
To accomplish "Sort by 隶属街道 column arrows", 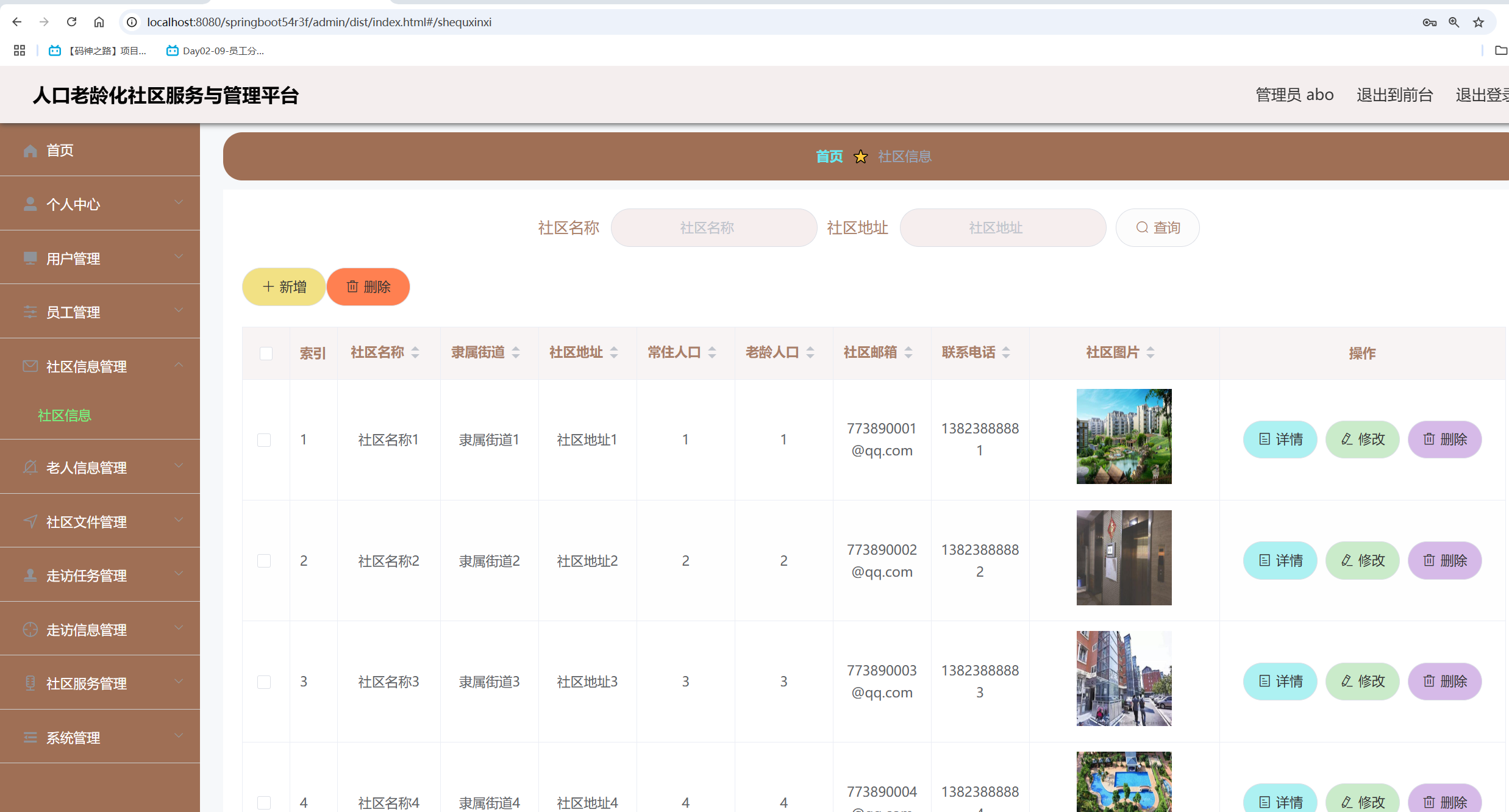I will 516,352.
